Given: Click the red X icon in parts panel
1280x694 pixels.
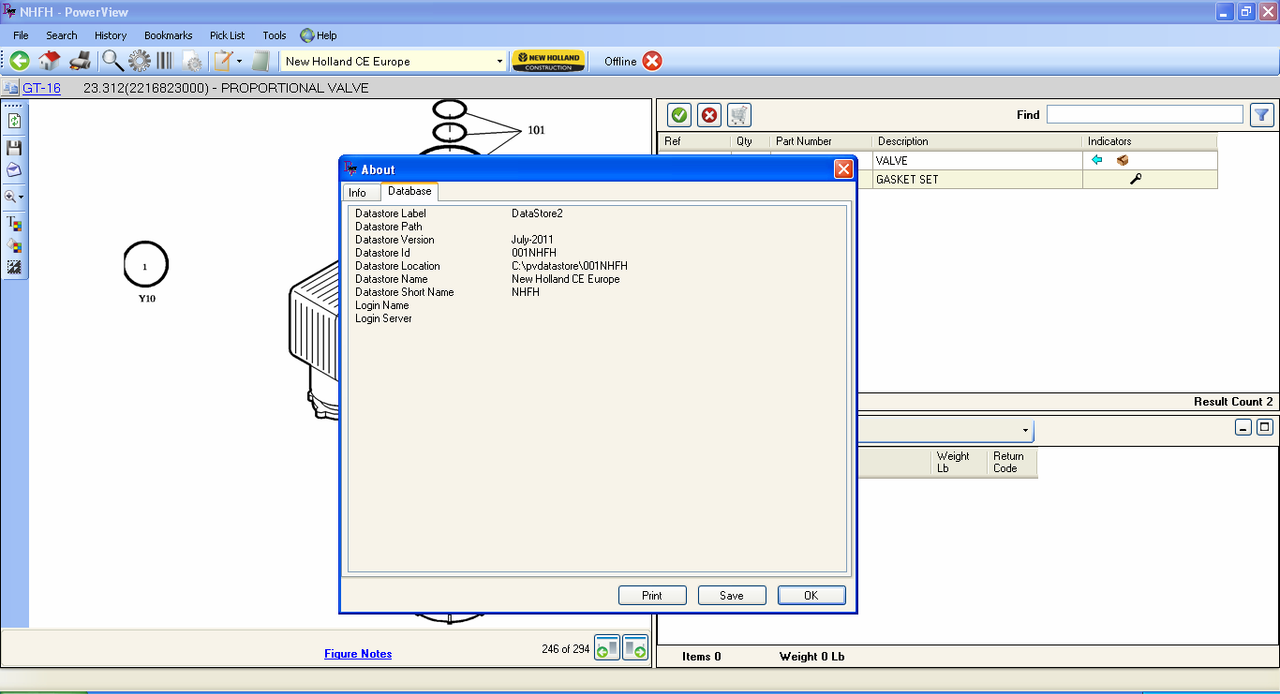Looking at the screenshot, I should point(709,115).
